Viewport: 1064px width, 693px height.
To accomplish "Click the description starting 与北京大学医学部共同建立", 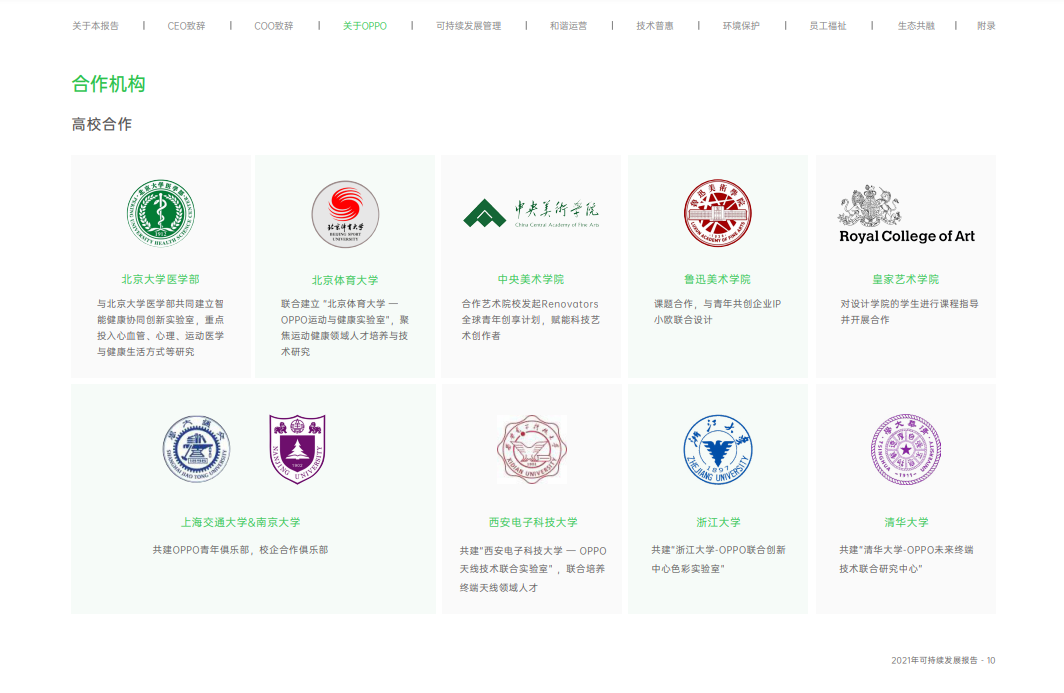I will tap(160, 328).
